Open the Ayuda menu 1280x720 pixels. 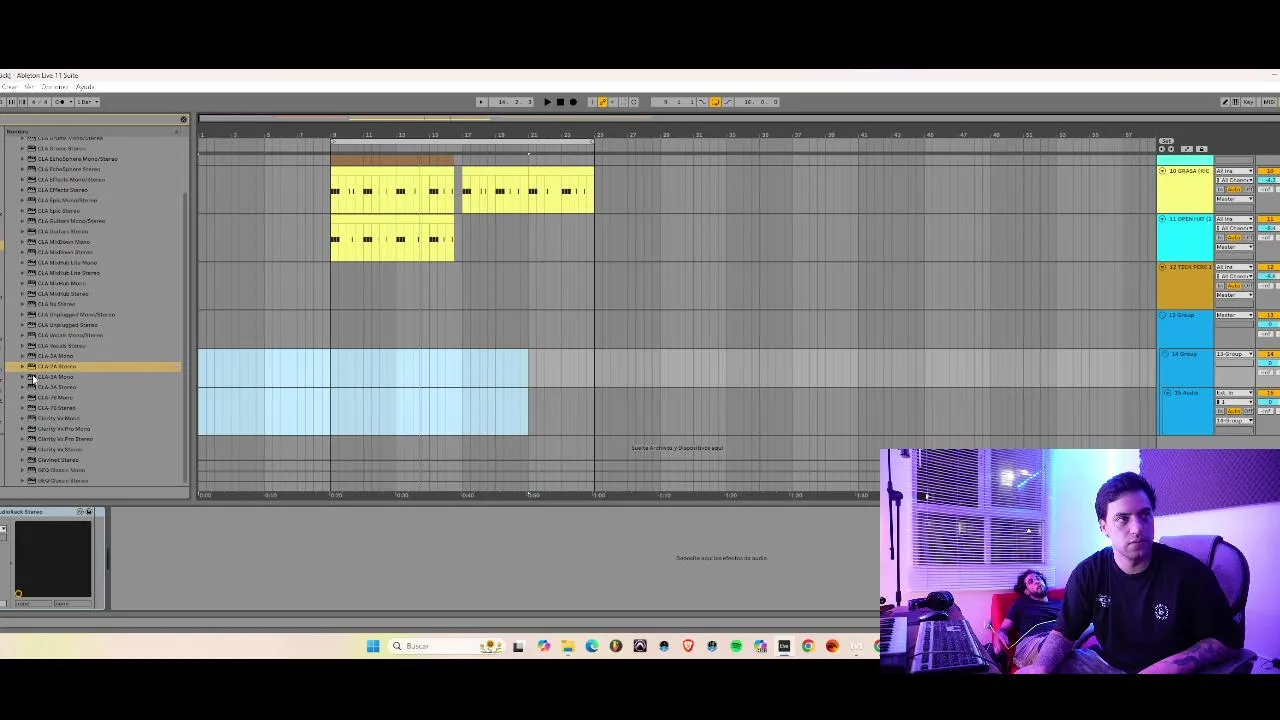[85, 87]
